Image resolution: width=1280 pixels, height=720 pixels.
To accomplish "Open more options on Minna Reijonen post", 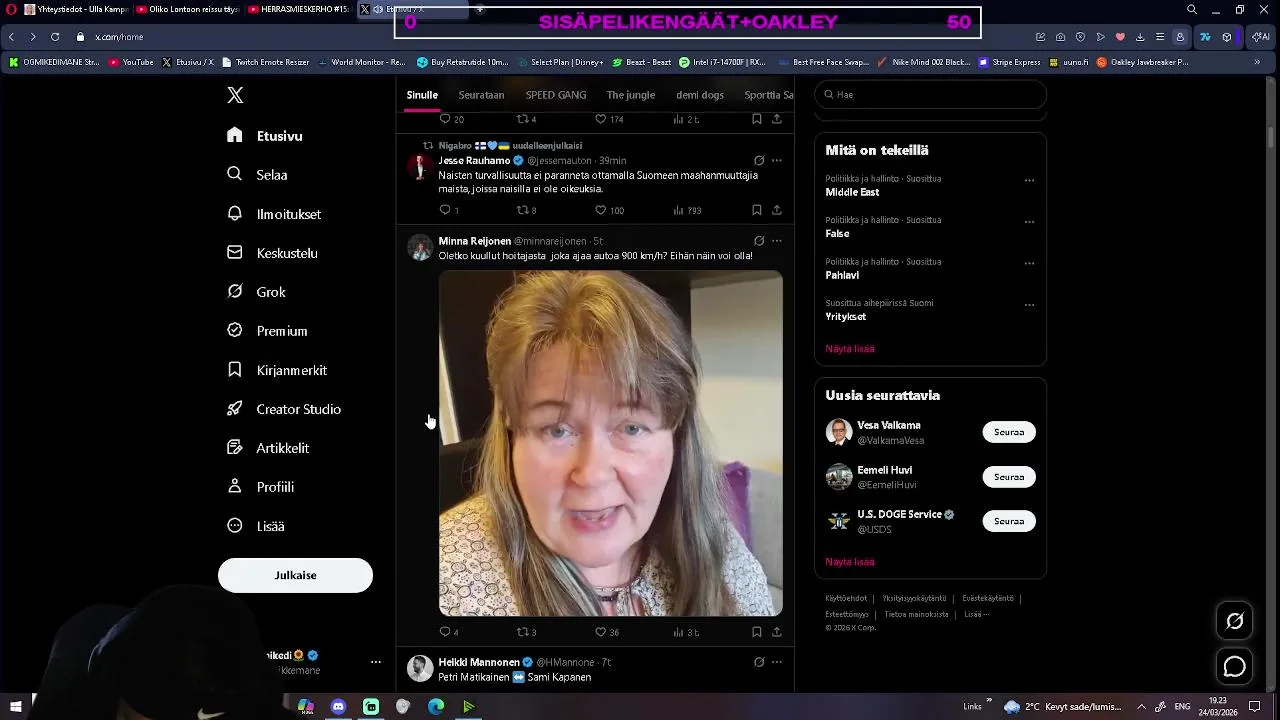I will pos(777,241).
